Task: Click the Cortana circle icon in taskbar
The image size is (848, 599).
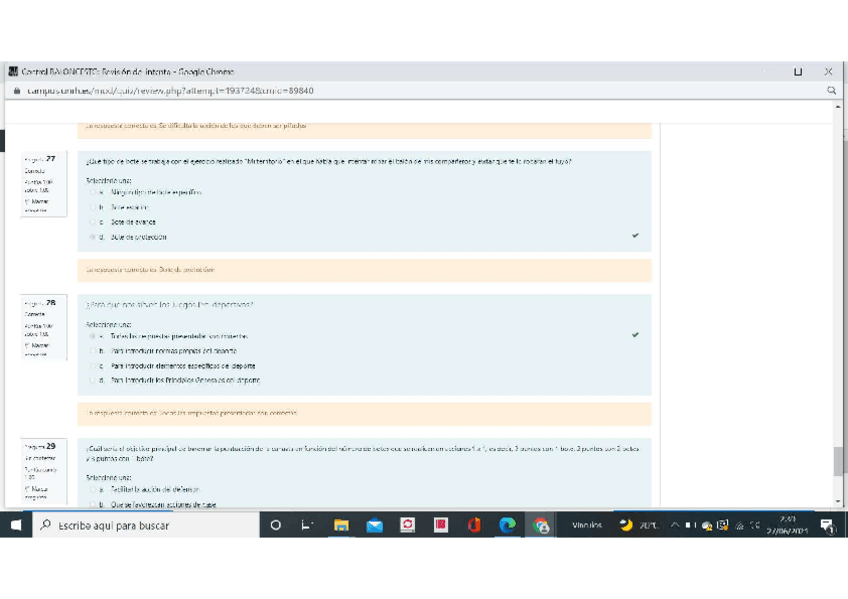Action: (276, 525)
